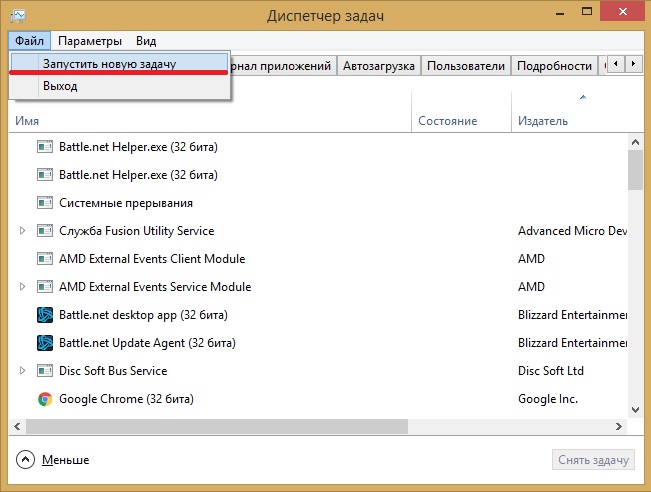Collapse the view with the Меньше arrow icon

pyautogui.click(x=25, y=460)
